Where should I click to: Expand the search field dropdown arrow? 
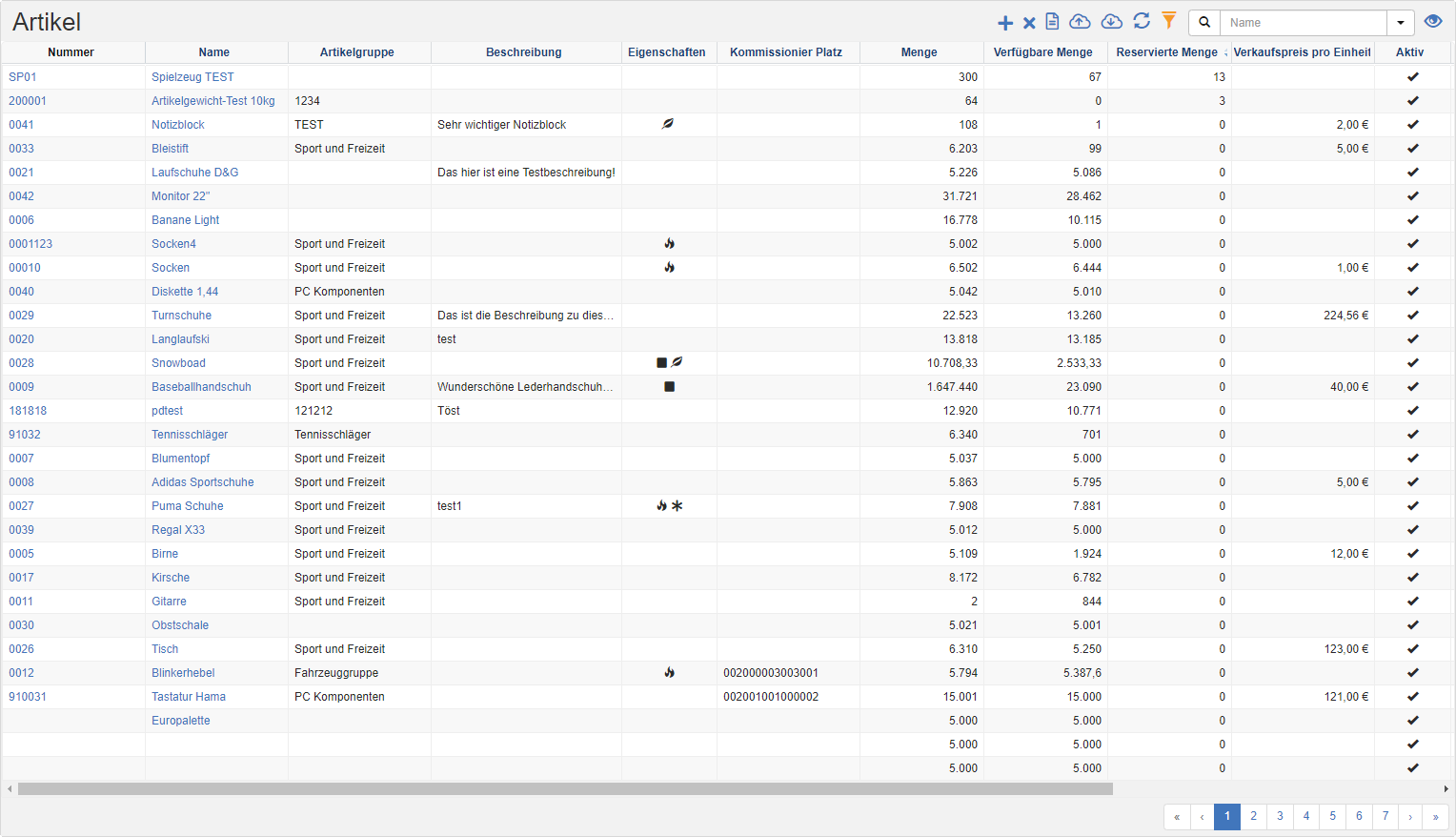pyautogui.click(x=1400, y=23)
